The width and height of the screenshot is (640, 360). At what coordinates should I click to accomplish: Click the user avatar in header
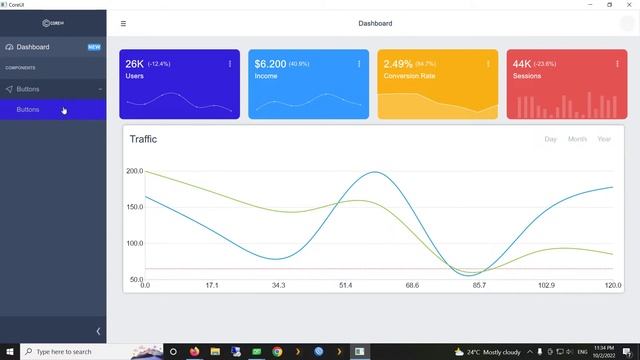coord(626,24)
